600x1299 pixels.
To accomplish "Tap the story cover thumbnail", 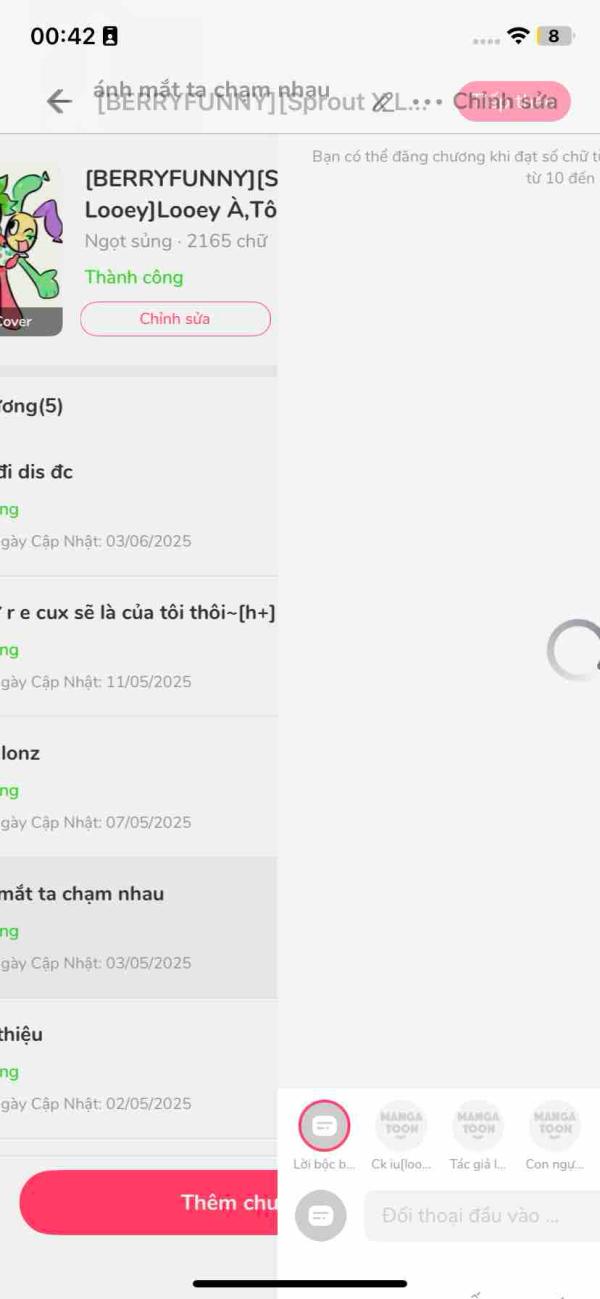I will click(x=31, y=250).
